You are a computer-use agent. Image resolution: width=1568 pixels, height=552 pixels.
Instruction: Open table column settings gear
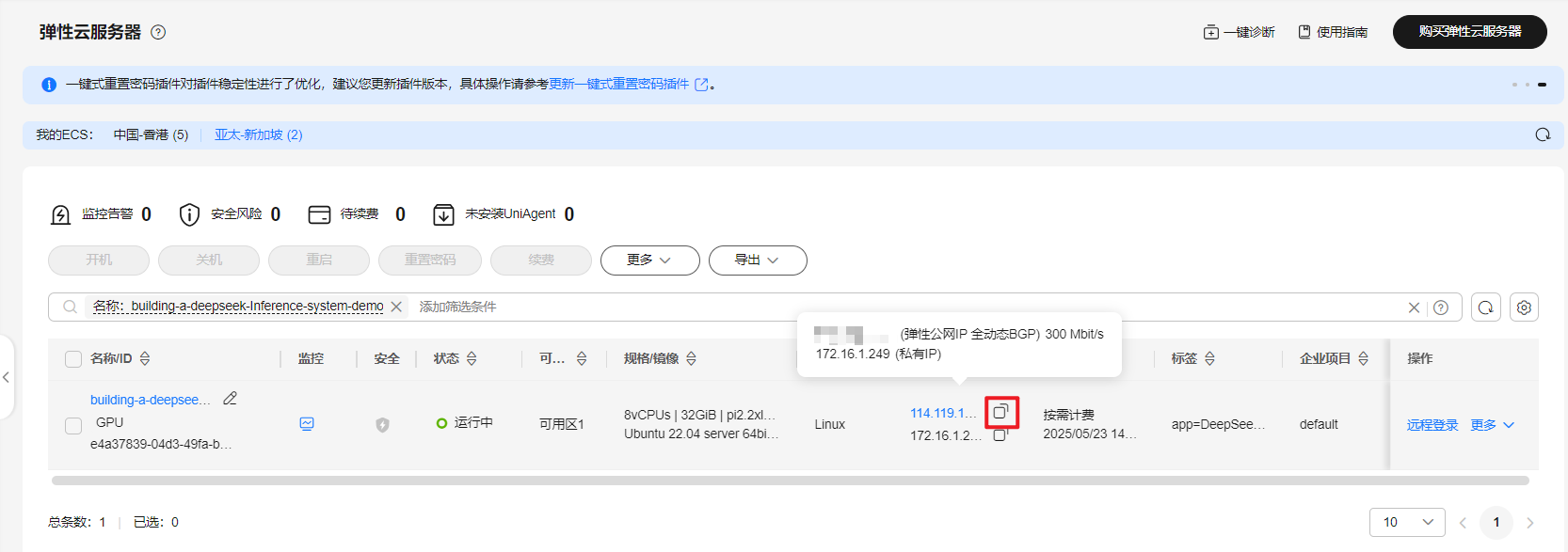pos(1524,308)
